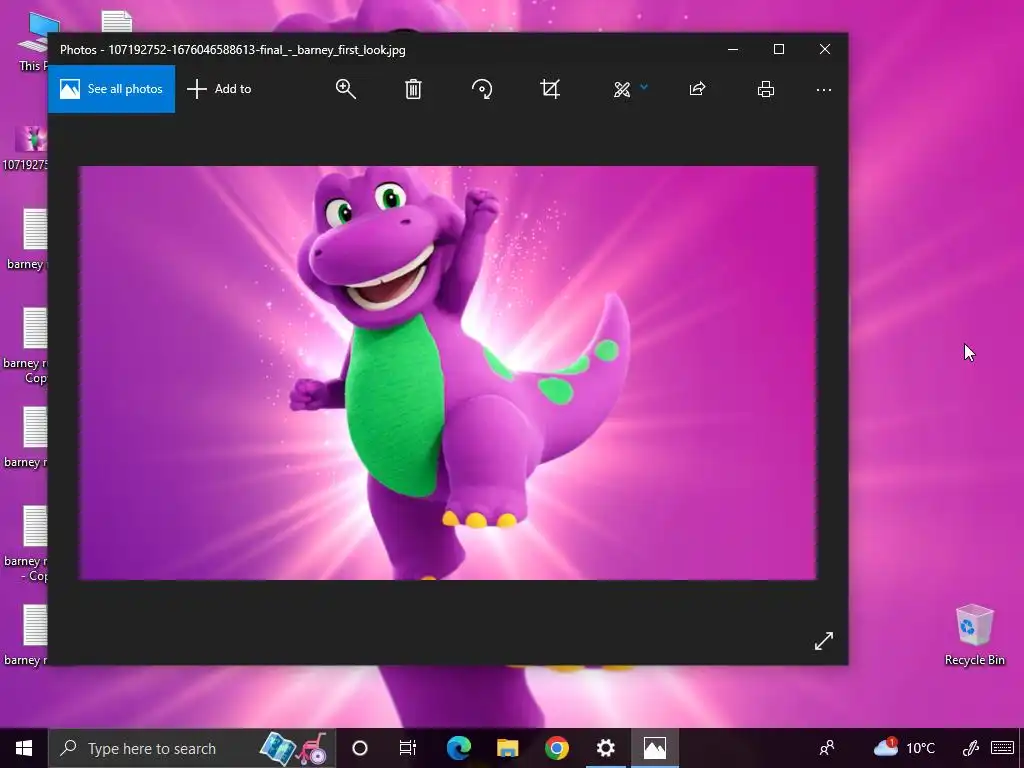Open the Crop tool
Screen dimensions: 1024x768
coord(550,89)
